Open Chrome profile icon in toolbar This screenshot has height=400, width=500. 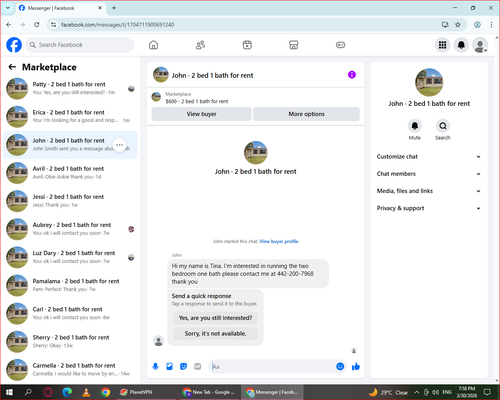(477, 25)
